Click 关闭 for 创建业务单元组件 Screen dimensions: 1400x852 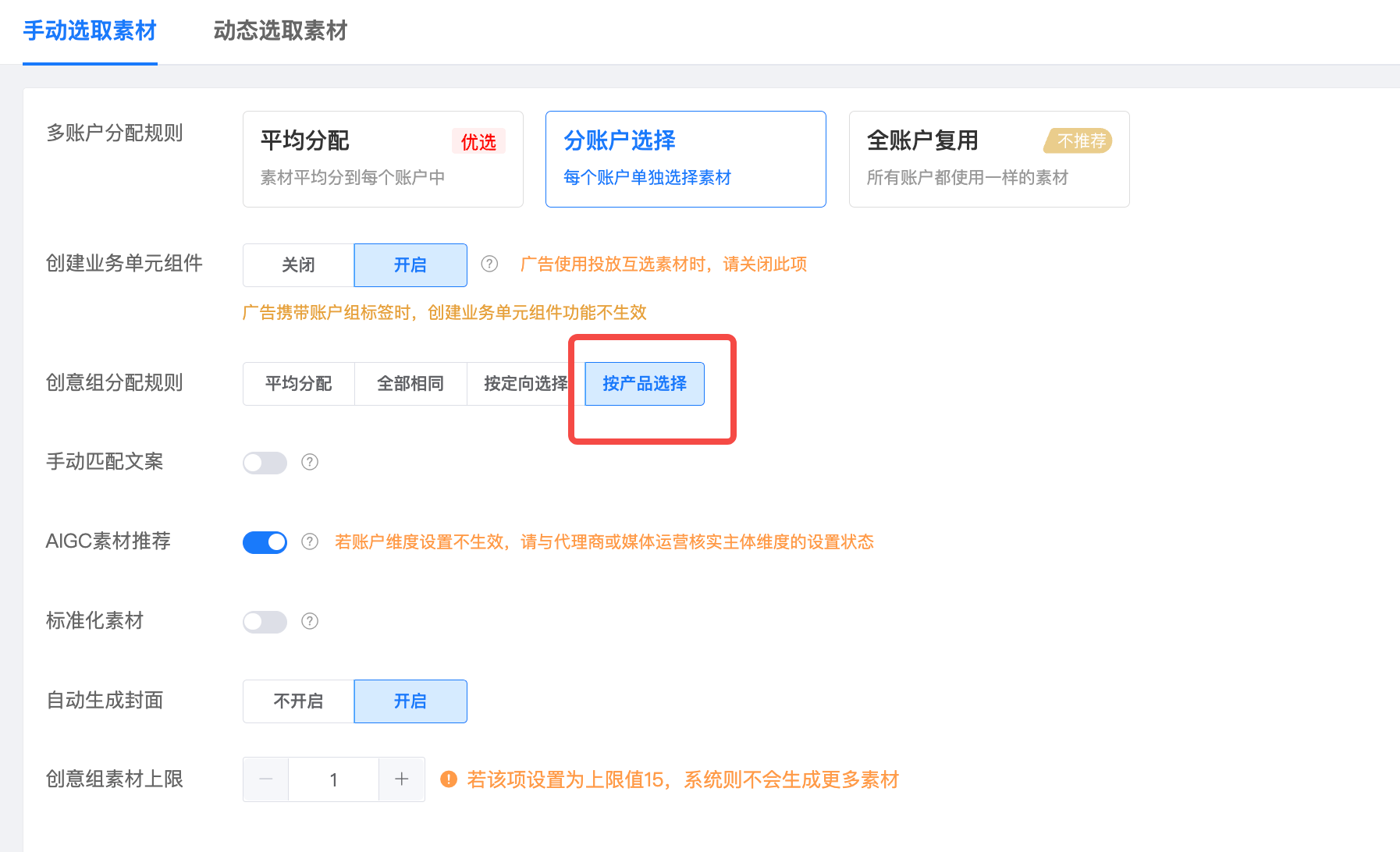coord(298,265)
